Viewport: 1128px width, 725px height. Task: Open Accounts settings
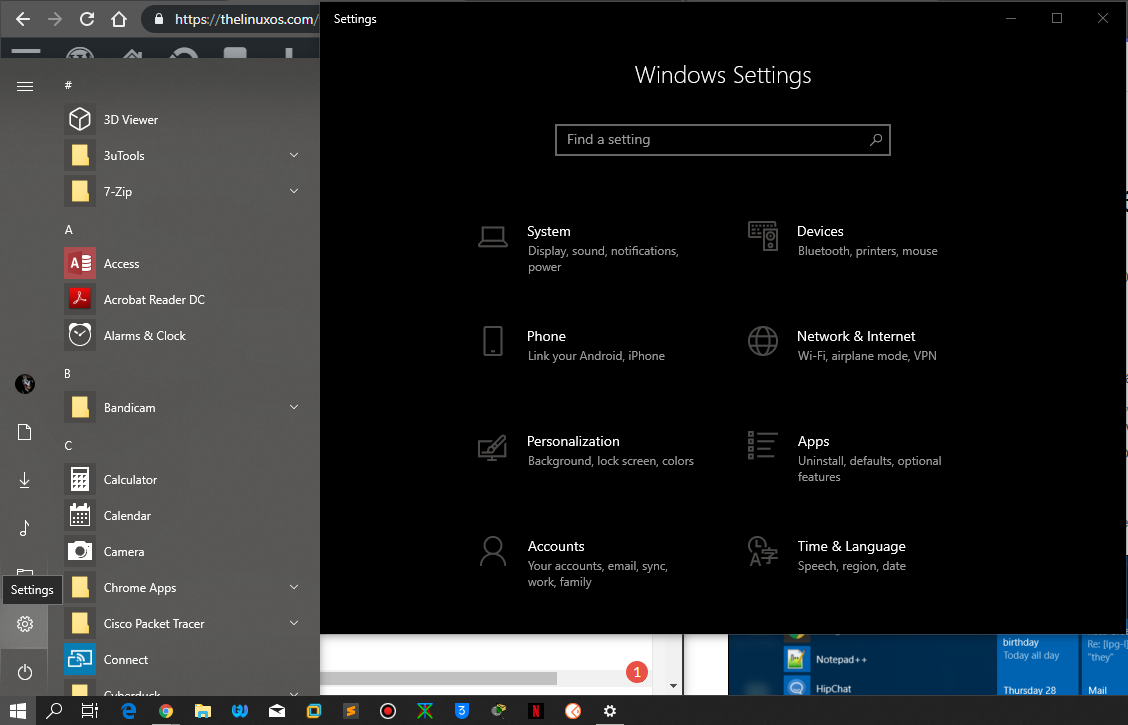point(555,547)
